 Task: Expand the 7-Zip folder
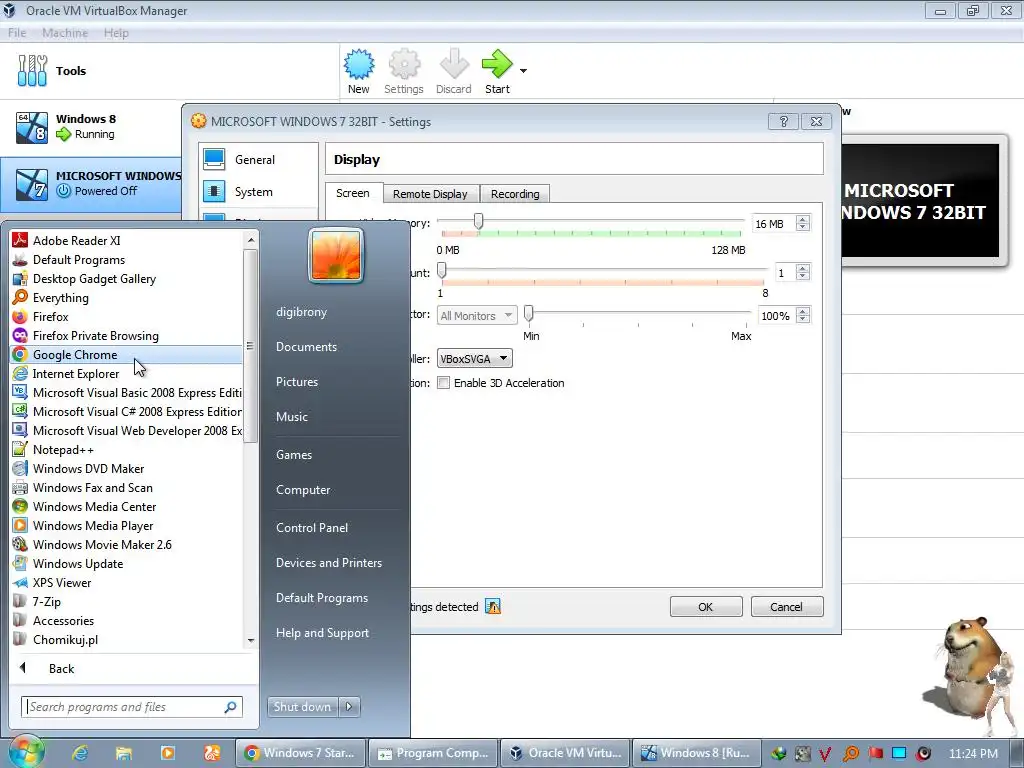(127, 601)
